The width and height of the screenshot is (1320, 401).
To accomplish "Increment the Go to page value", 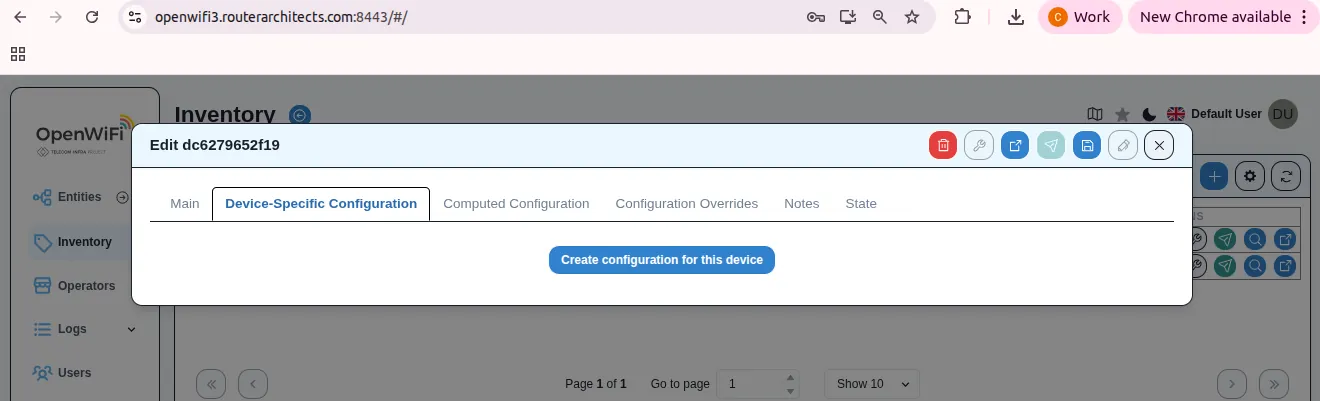I will pyautogui.click(x=791, y=378).
